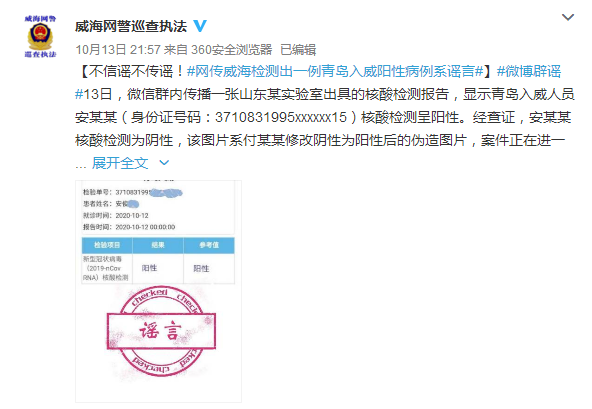Click the 结果 column header in image
This screenshot has height=409, width=592.
tap(158, 245)
